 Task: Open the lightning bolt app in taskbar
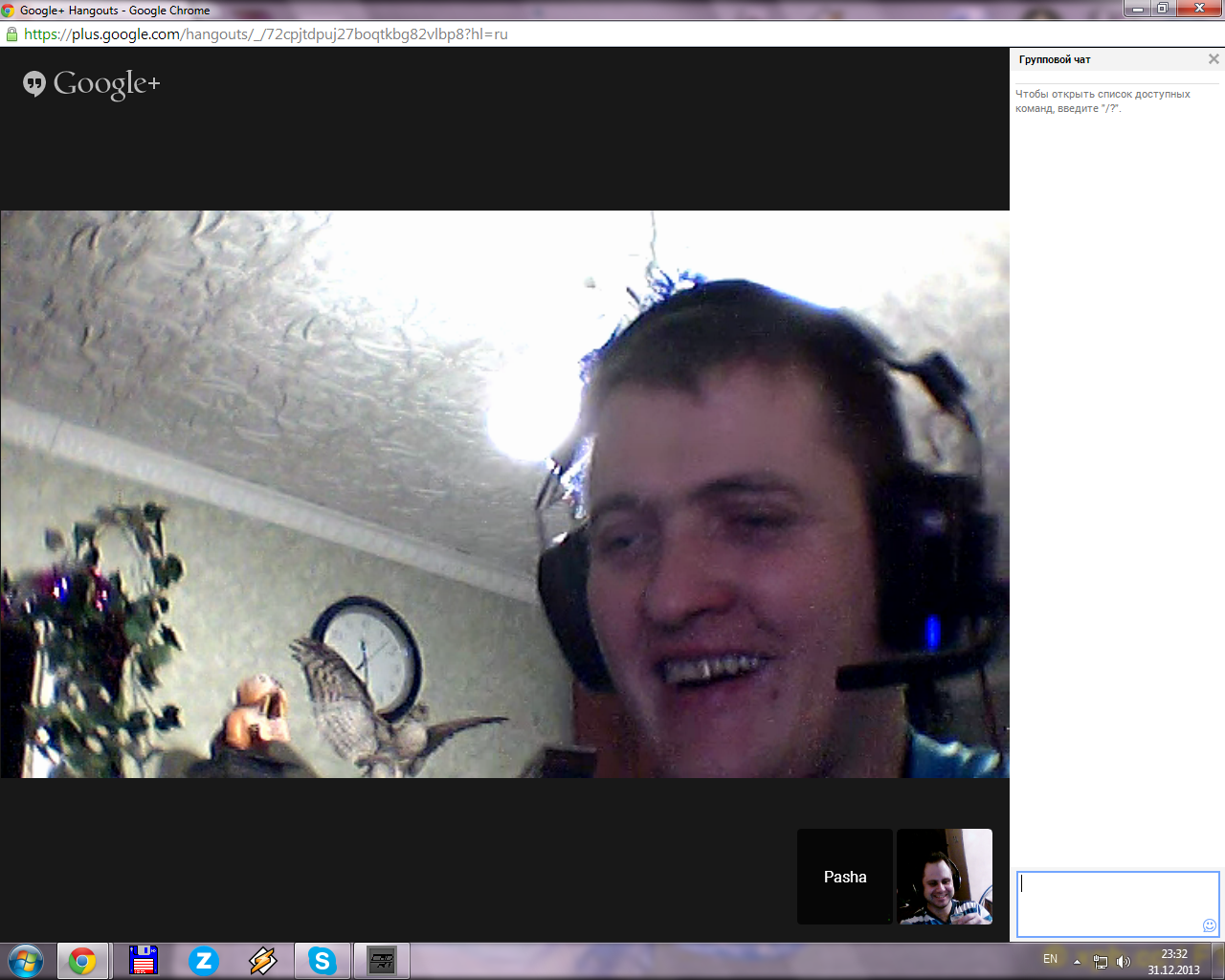[263, 961]
